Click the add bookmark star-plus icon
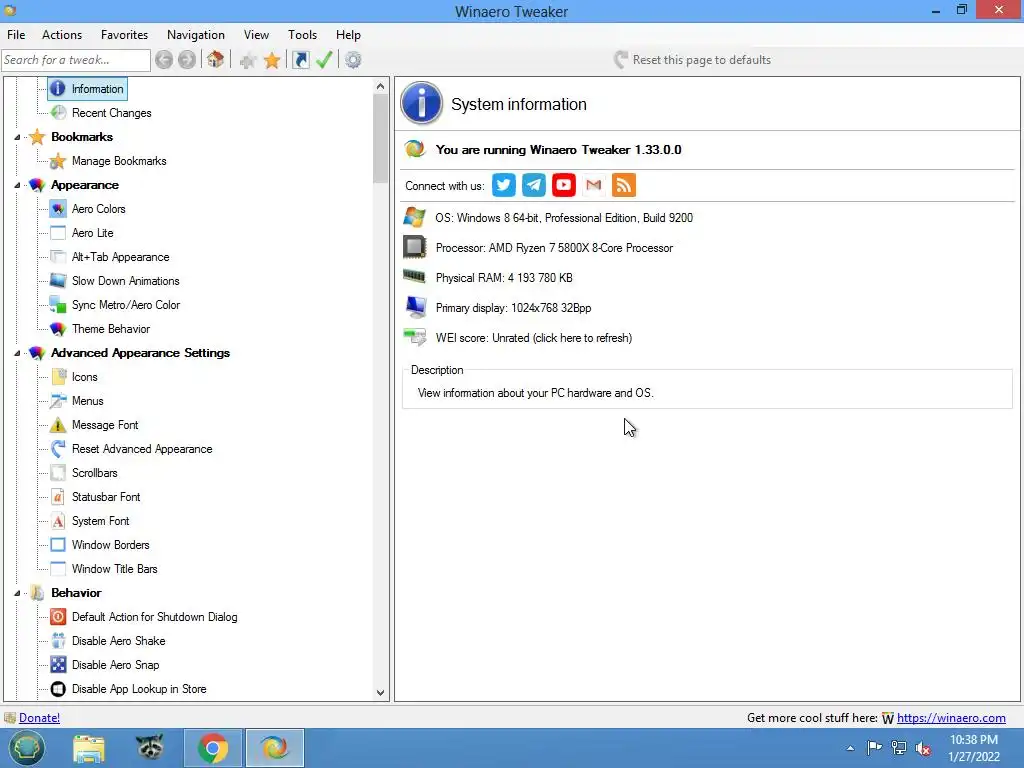Screen dimensions: 1024x768 [248, 61]
